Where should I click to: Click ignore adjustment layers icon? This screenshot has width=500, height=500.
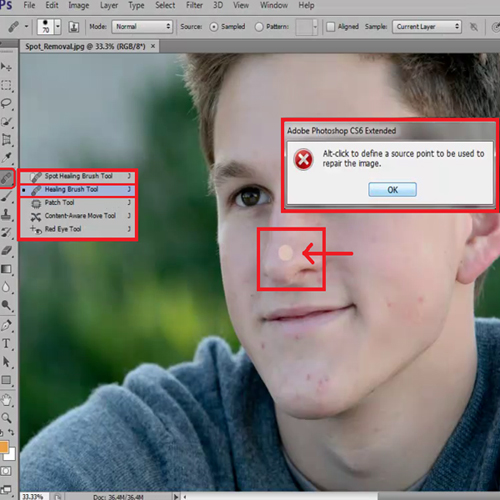473,27
